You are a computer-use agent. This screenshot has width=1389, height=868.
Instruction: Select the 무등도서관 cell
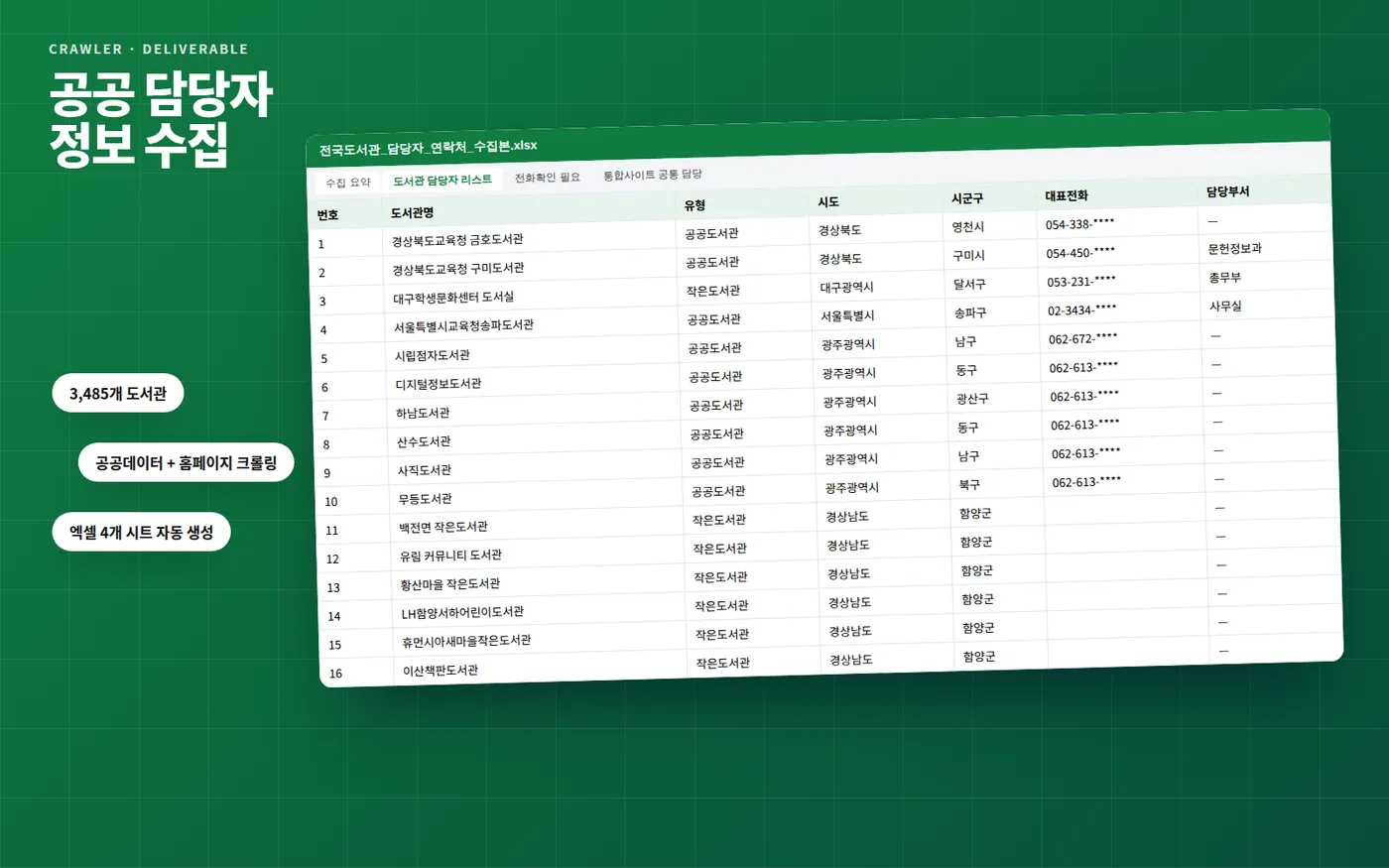(x=426, y=499)
